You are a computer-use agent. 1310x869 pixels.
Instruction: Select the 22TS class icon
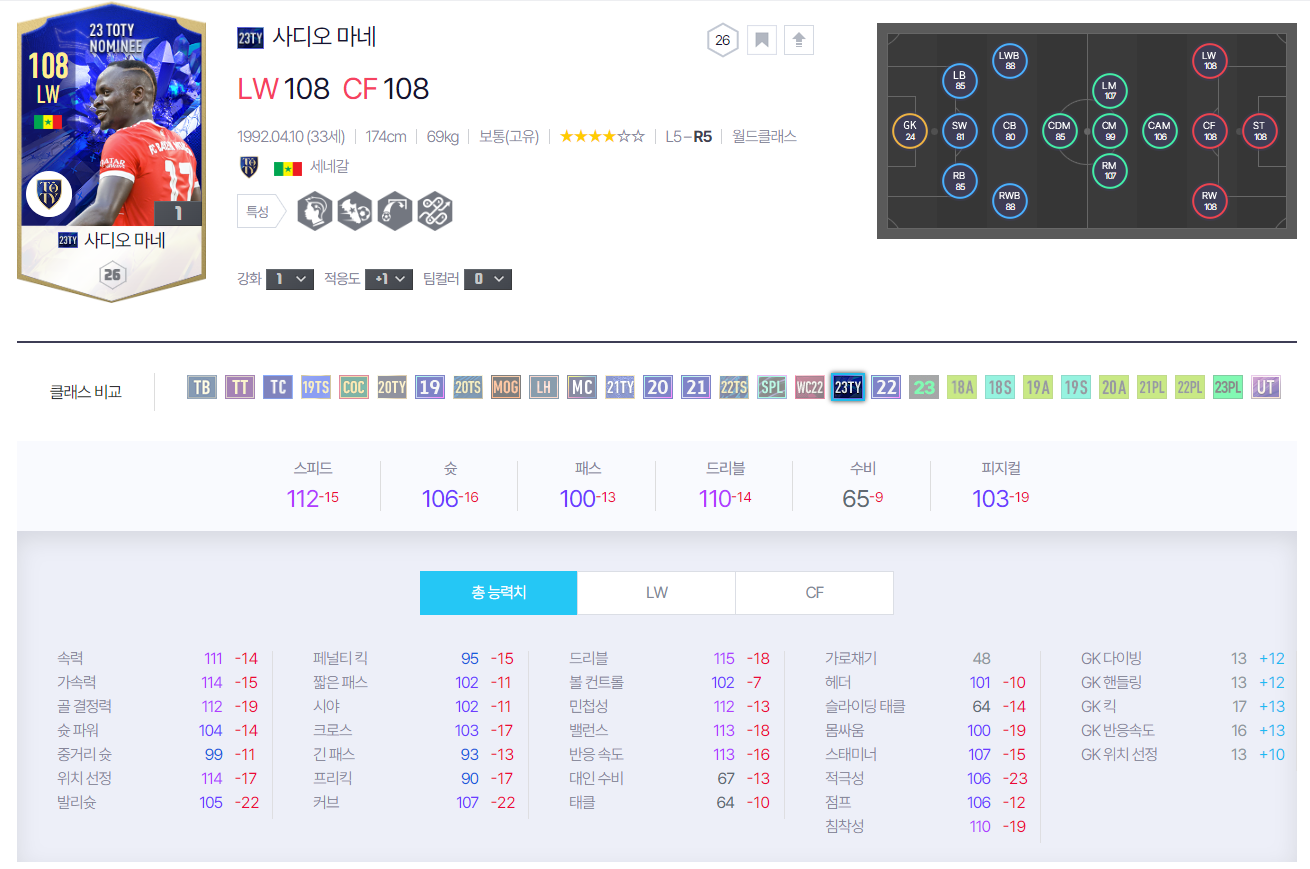pyautogui.click(x=734, y=387)
